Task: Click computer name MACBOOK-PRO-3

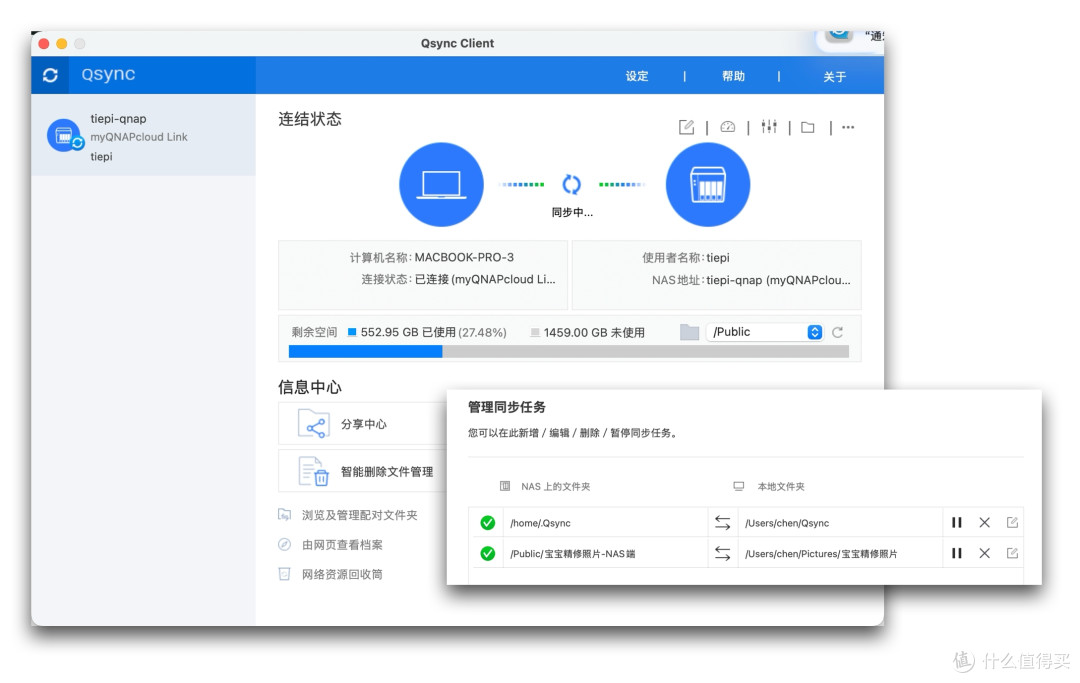Action: tap(464, 257)
